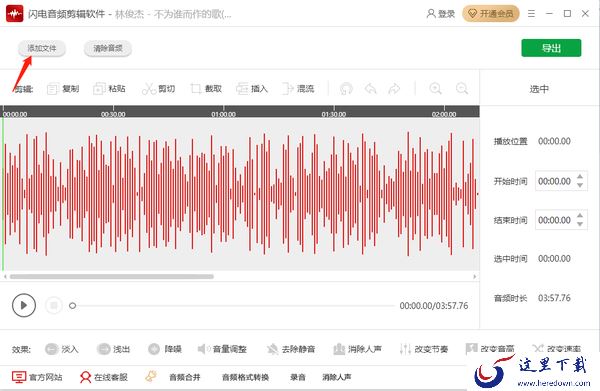Open 改变速率 speed change effect

click(x=556, y=349)
